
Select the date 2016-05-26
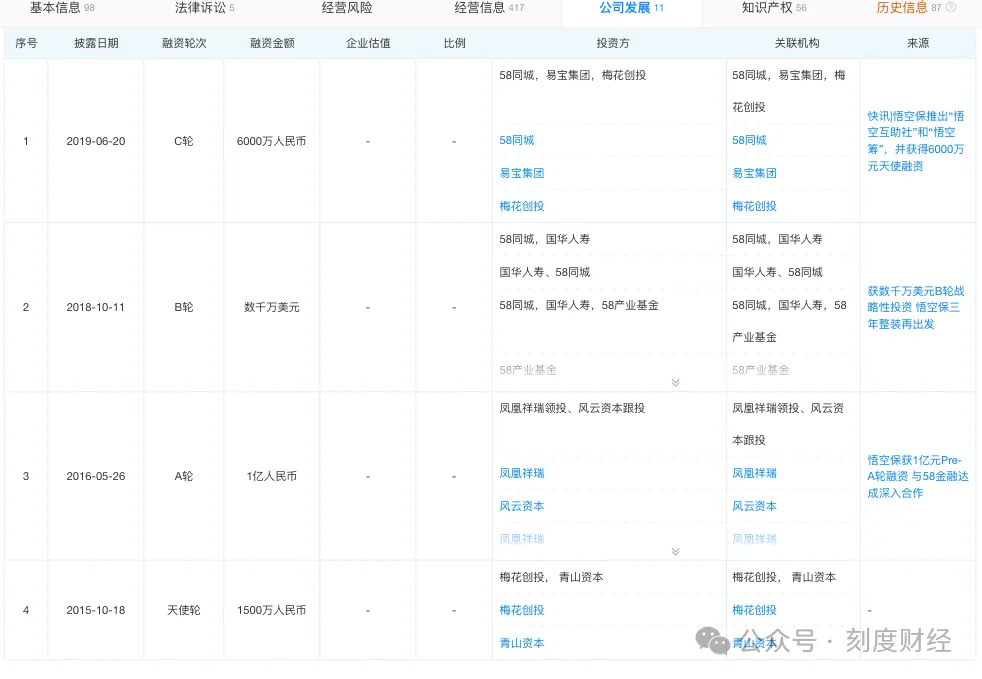96,477
